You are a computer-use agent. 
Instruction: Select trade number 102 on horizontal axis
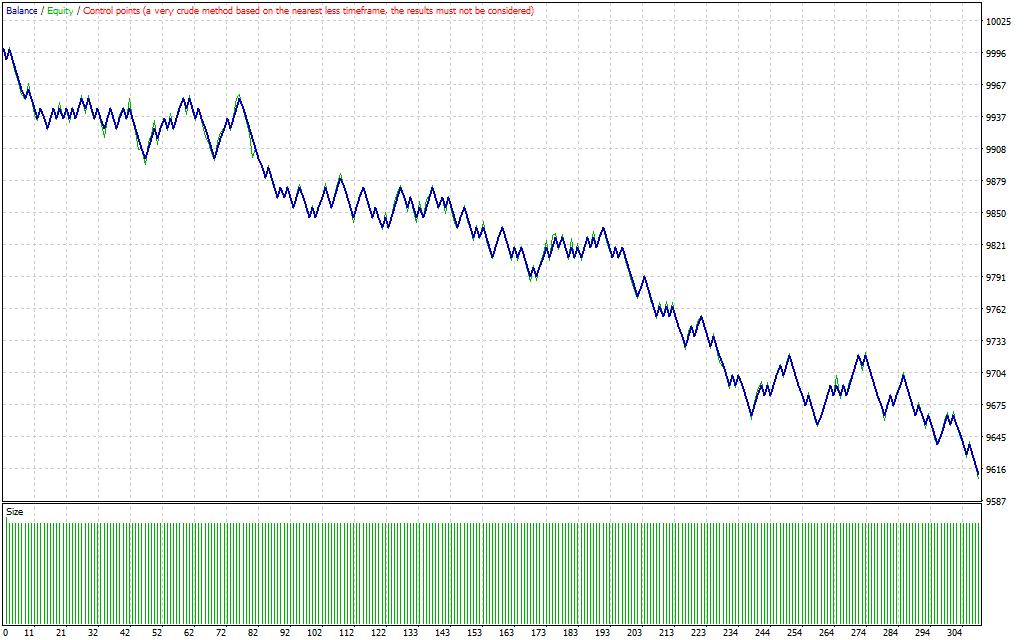pyautogui.click(x=315, y=633)
